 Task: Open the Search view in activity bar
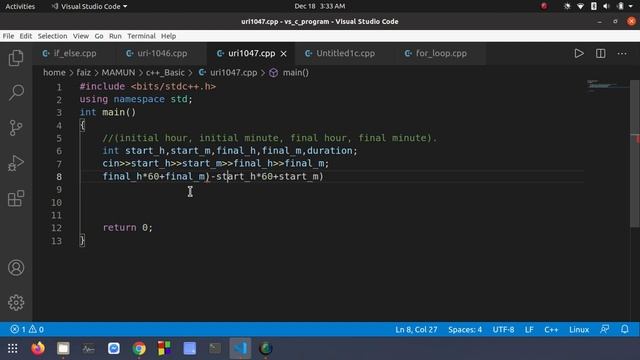pyautogui.click(x=16, y=93)
